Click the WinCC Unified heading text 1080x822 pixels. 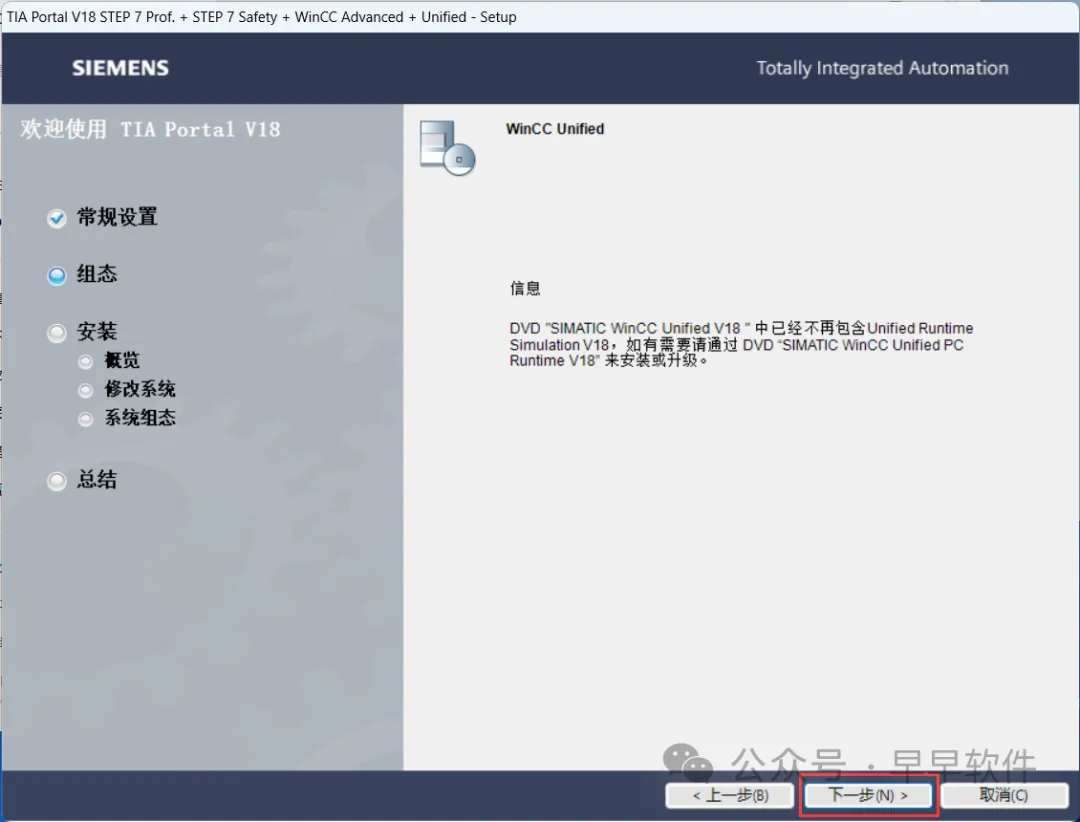pos(555,129)
